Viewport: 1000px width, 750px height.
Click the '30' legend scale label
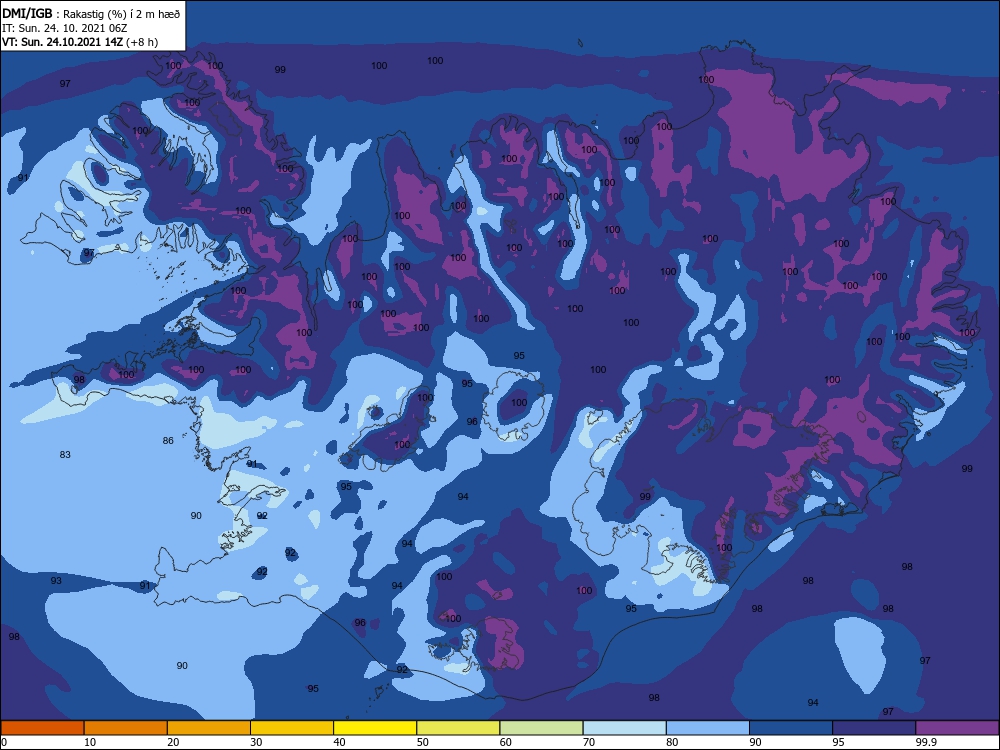[256, 742]
